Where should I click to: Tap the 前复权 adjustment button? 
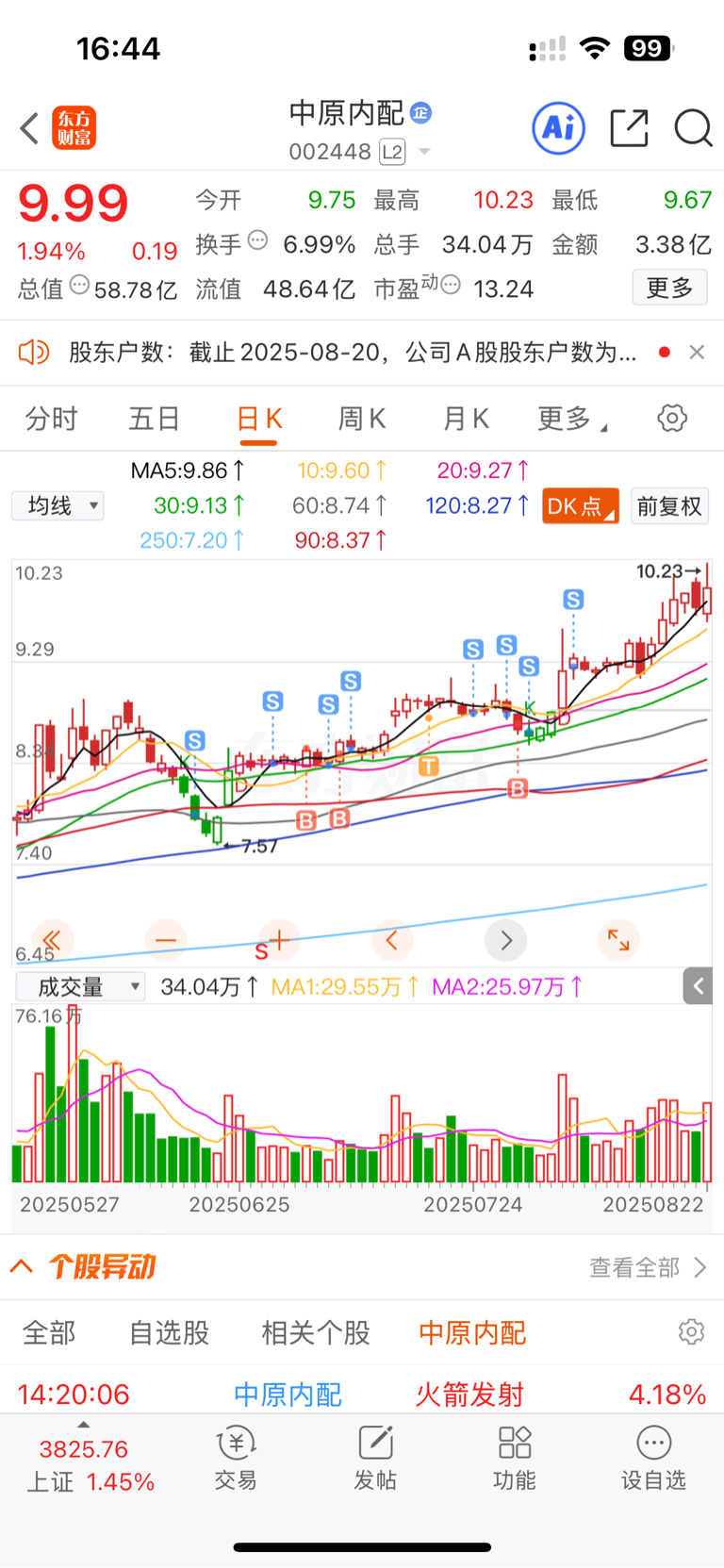(x=669, y=506)
